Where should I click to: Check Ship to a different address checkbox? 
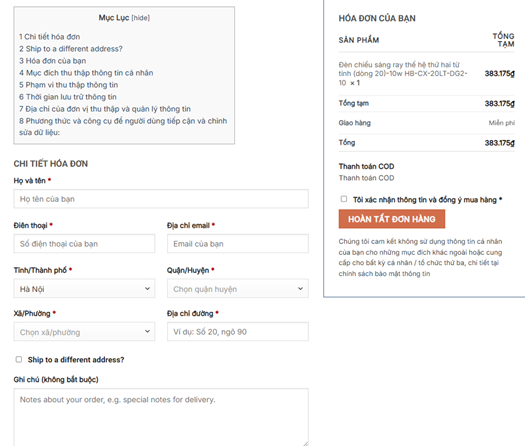tap(19, 359)
